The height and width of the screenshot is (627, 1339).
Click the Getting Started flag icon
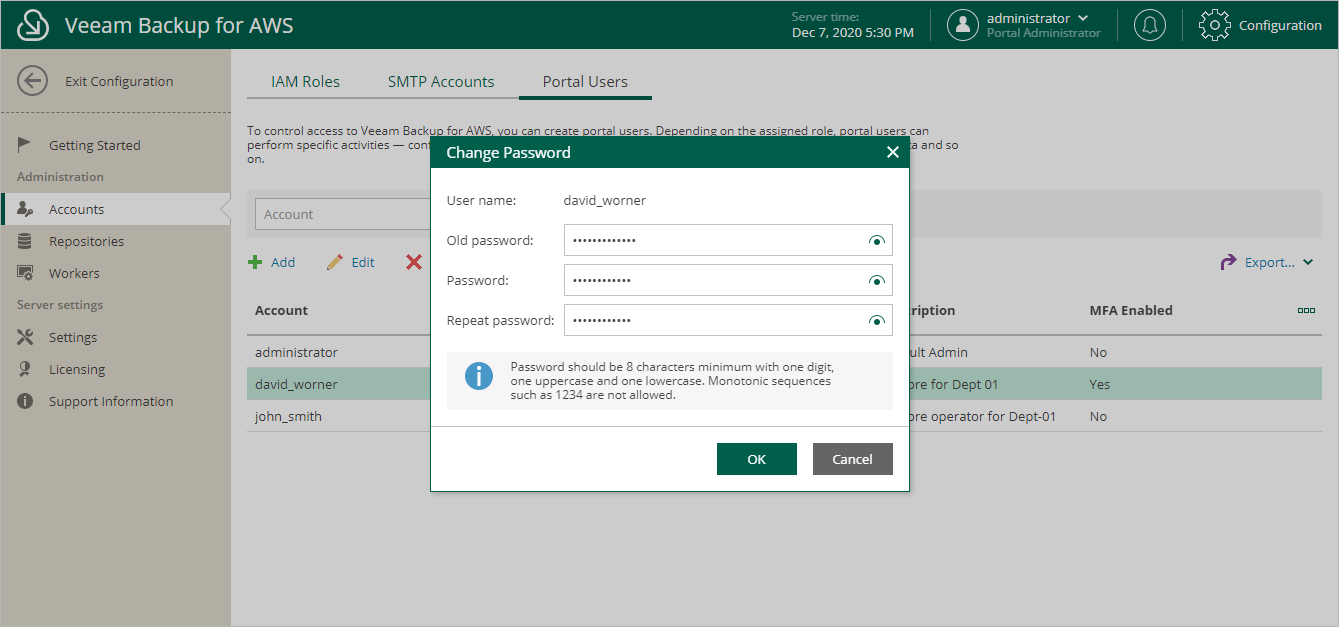click(25, 144)
